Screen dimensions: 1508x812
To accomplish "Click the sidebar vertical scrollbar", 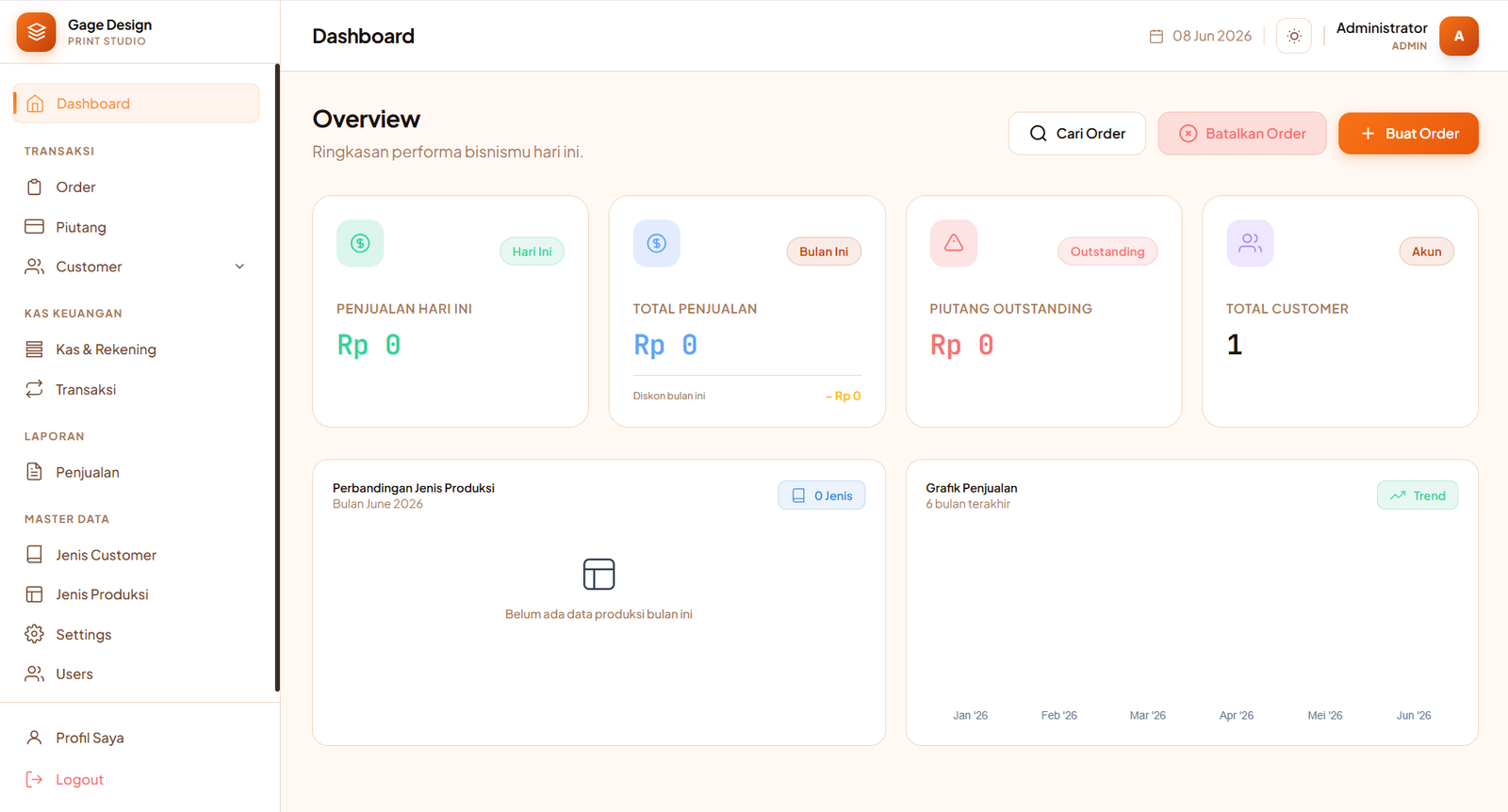I will tap(277, 377).
